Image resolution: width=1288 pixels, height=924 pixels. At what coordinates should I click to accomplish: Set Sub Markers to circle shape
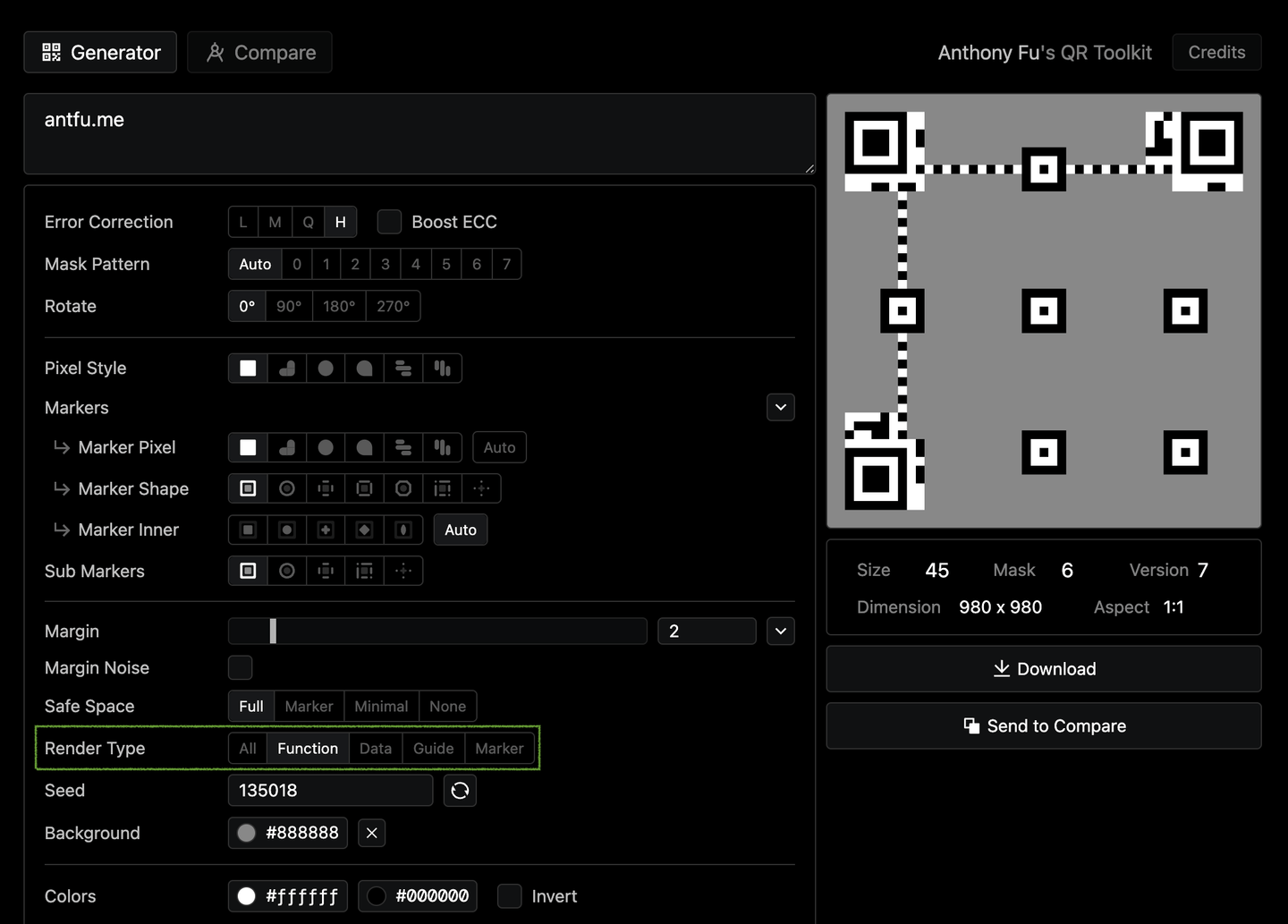tap(287, 571)
